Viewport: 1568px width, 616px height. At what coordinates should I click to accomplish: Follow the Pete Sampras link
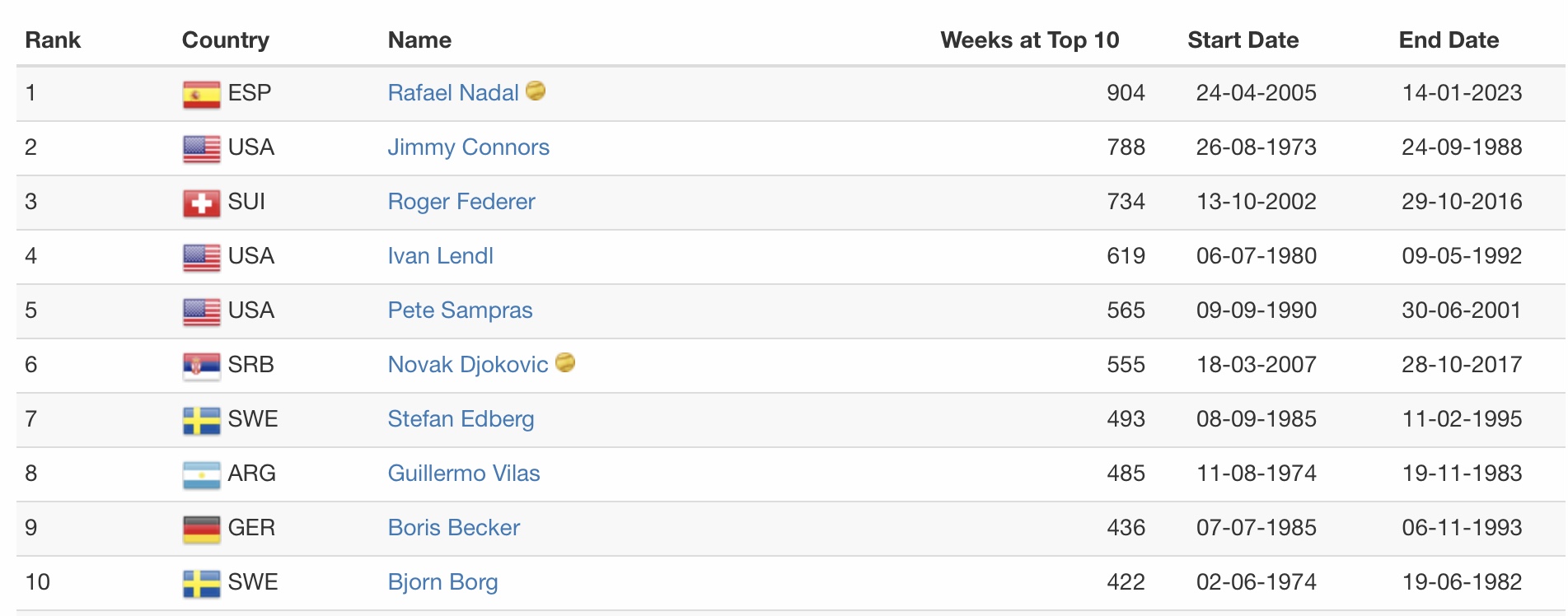[460, 310]
